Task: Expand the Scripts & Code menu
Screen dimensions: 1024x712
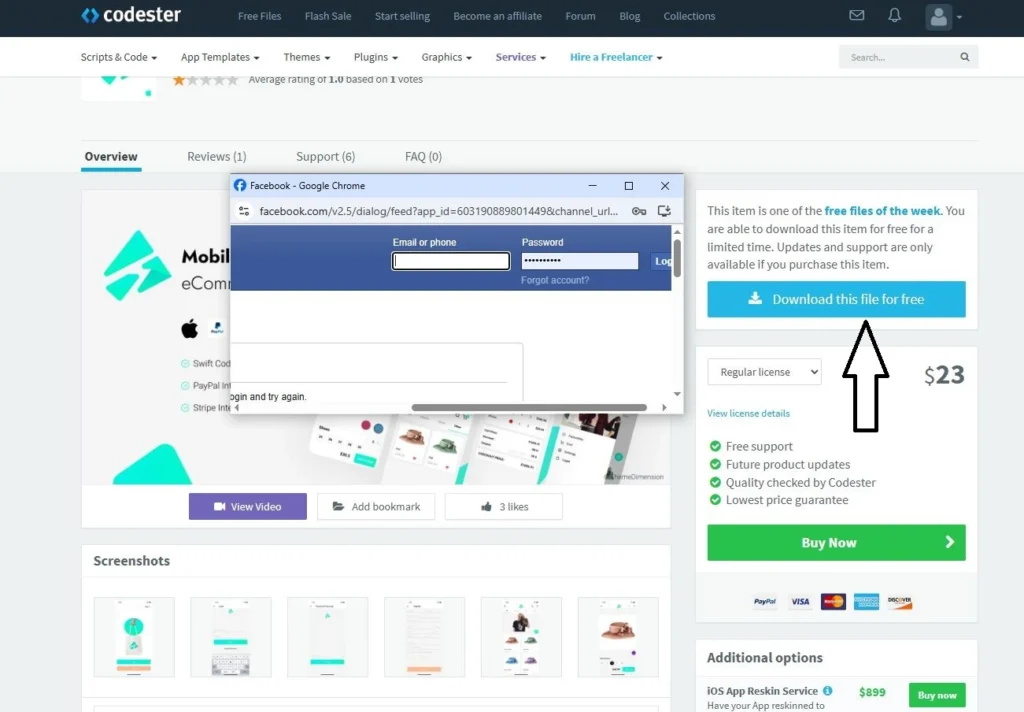Action: pyautogui.click(x=119, y=57)
